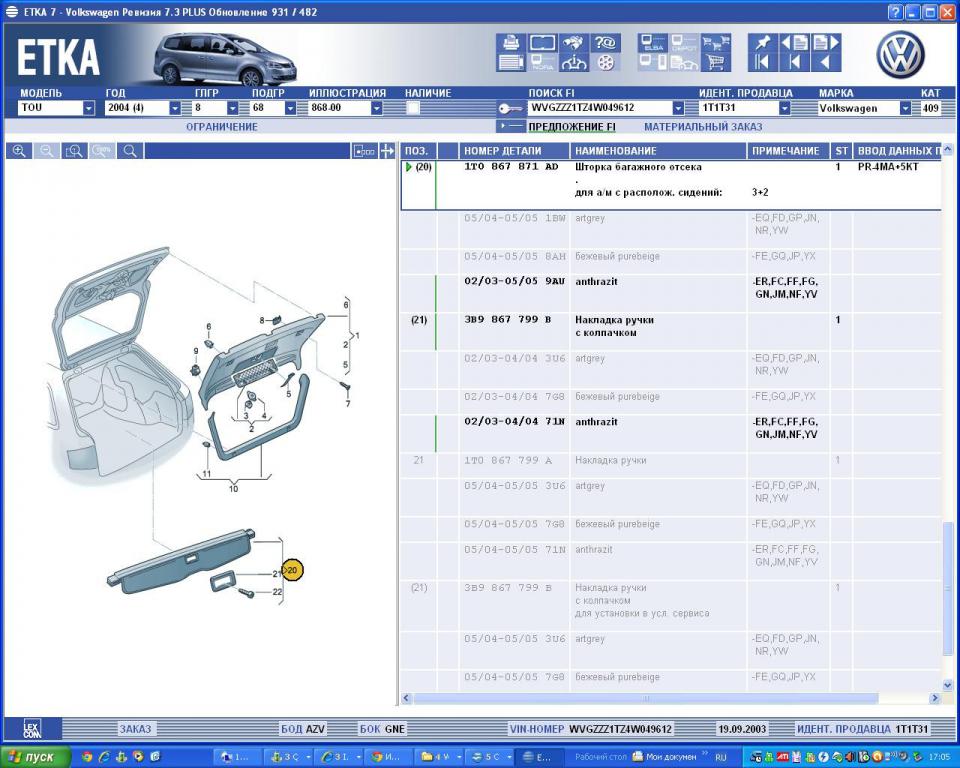Go to the next page document icon

(826, 43)
